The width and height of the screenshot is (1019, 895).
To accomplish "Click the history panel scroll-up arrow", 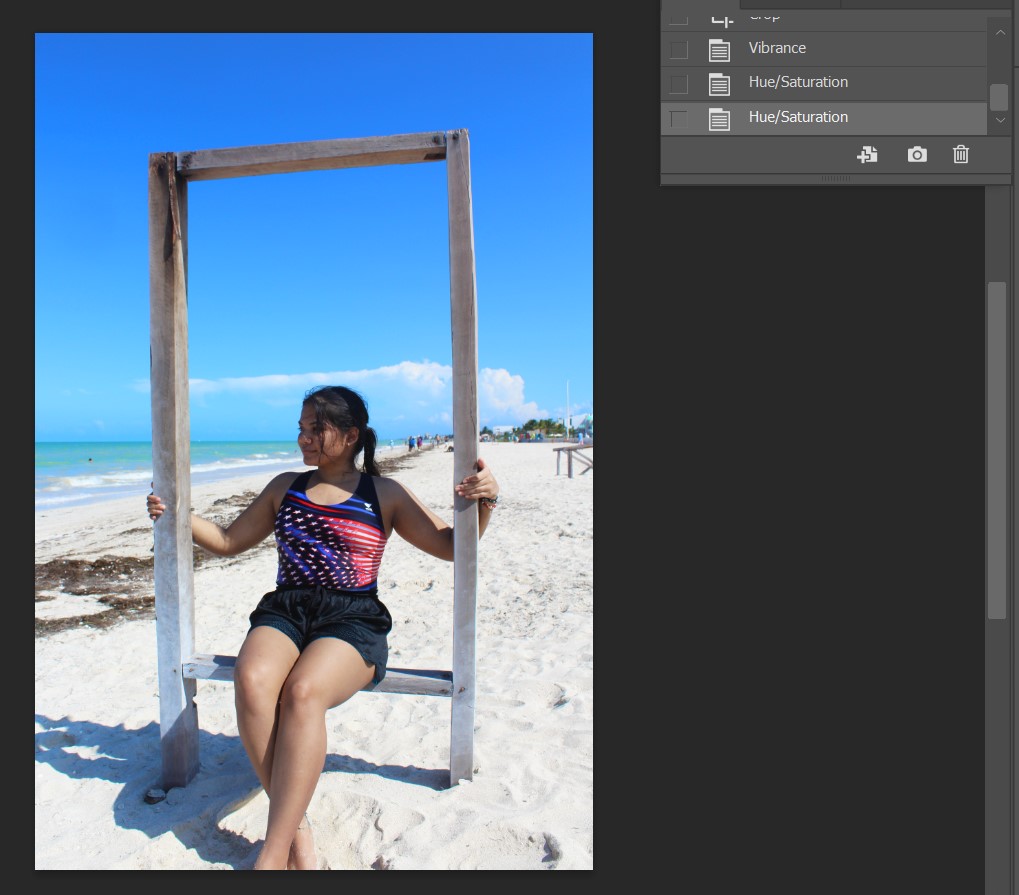I will point(999,32).
